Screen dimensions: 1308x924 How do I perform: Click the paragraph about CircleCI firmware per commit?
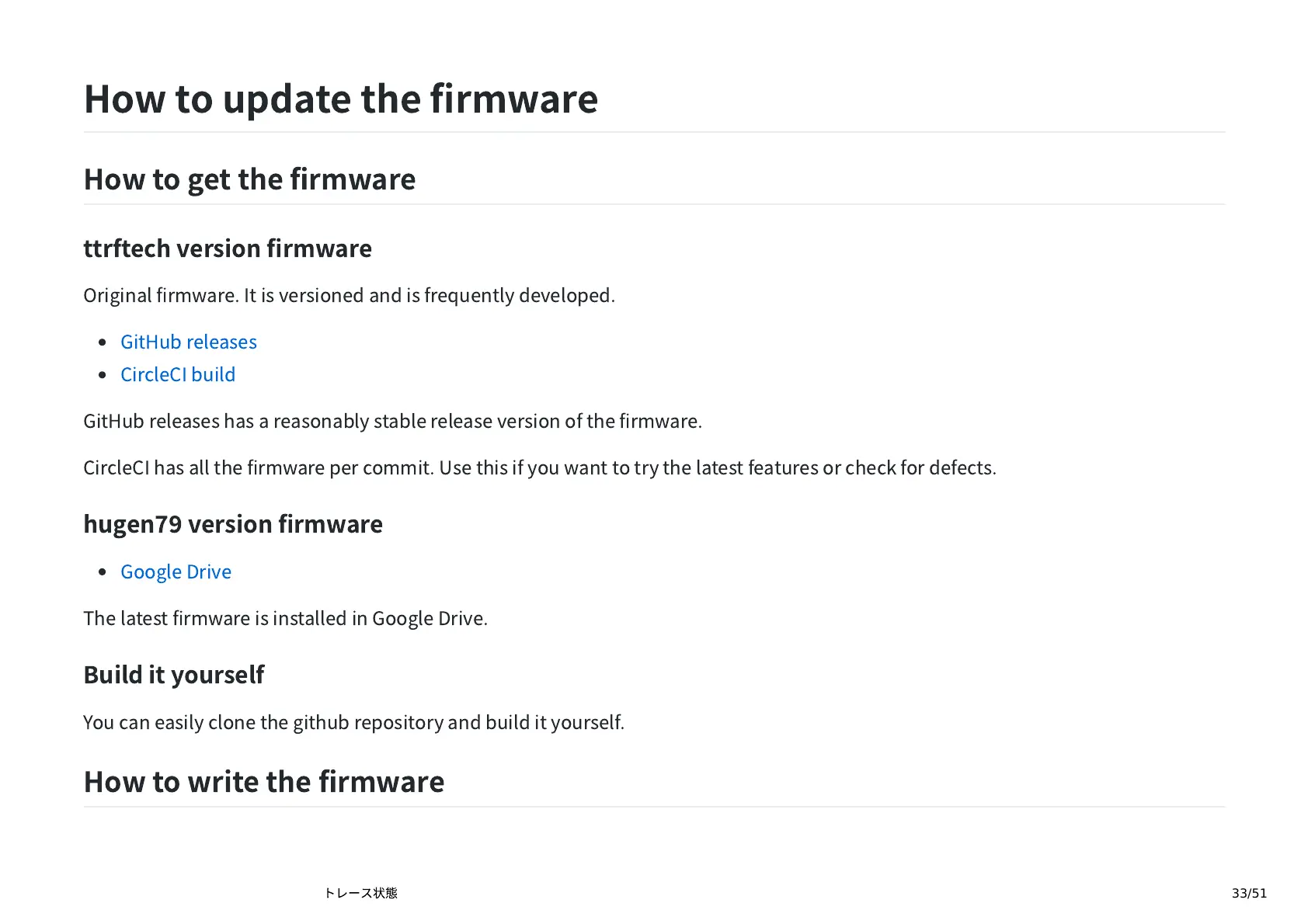[x=539, y=468]
